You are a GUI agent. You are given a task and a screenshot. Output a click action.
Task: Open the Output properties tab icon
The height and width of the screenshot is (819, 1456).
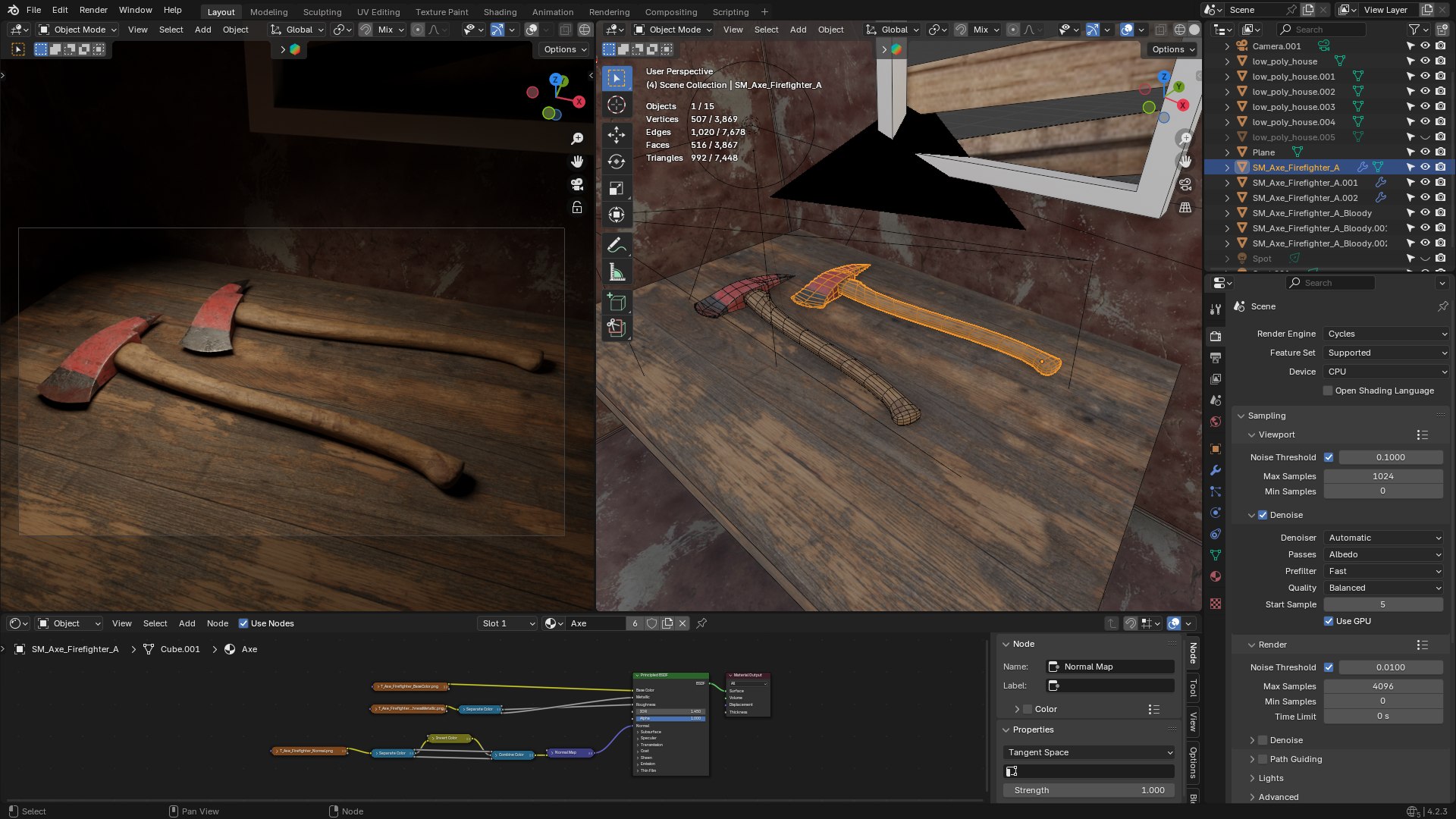pos(1216,357)
